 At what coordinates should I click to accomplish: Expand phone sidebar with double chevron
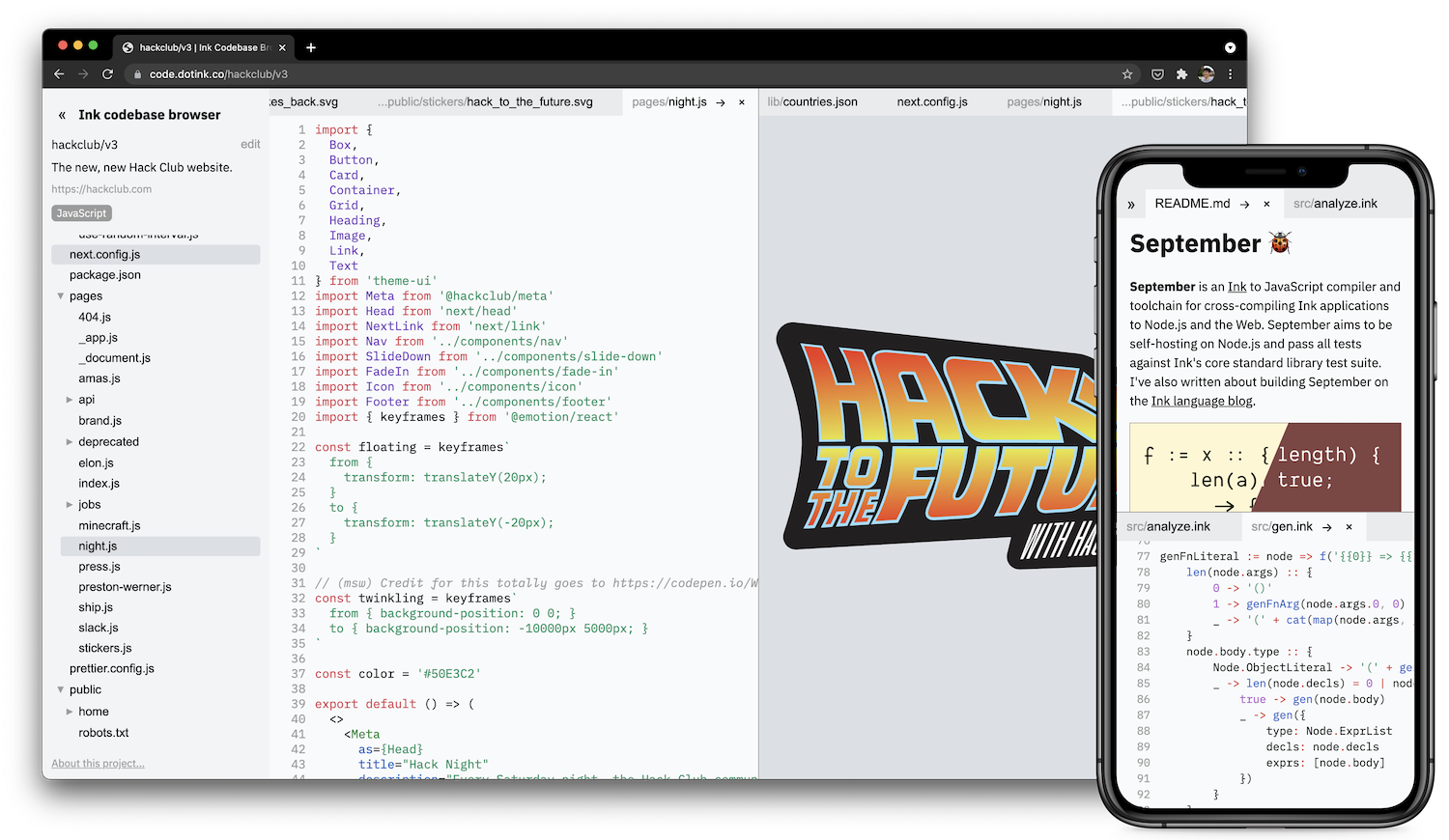(1131, 205)
